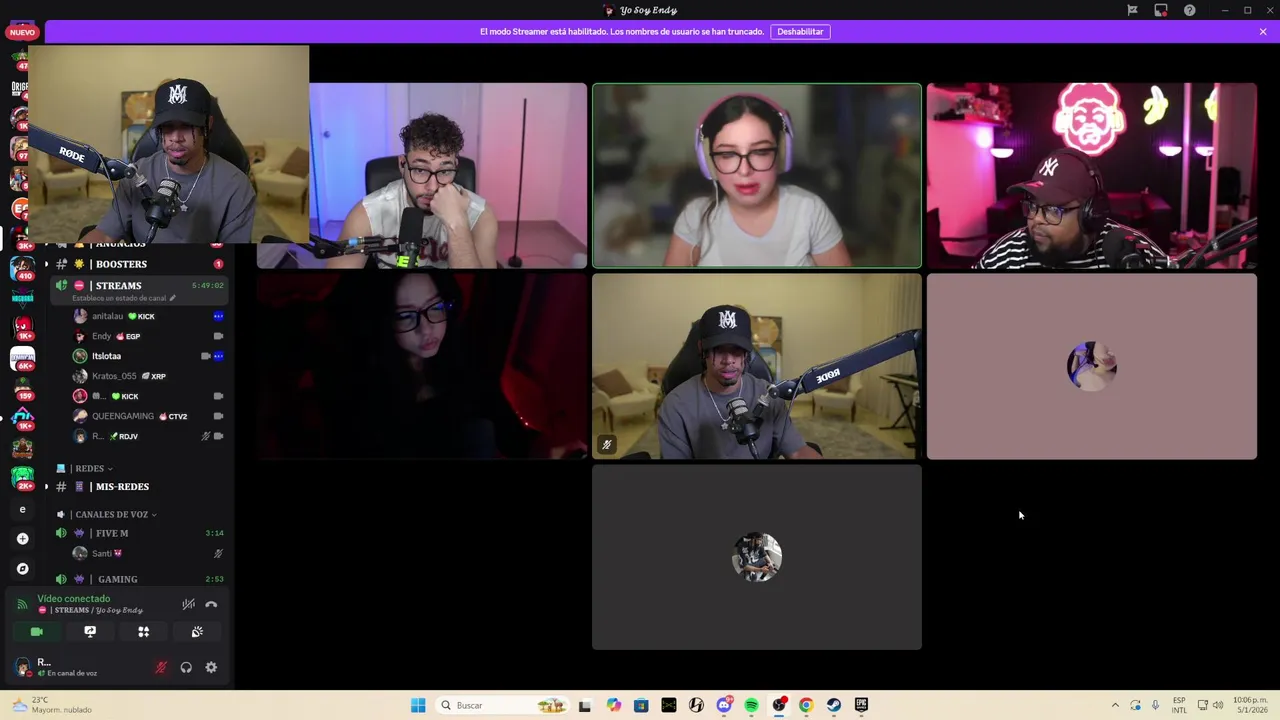Click the Deshabilitar button in the banner
The height and width of the screenshot is (720, 1280).
click(800, 32)
